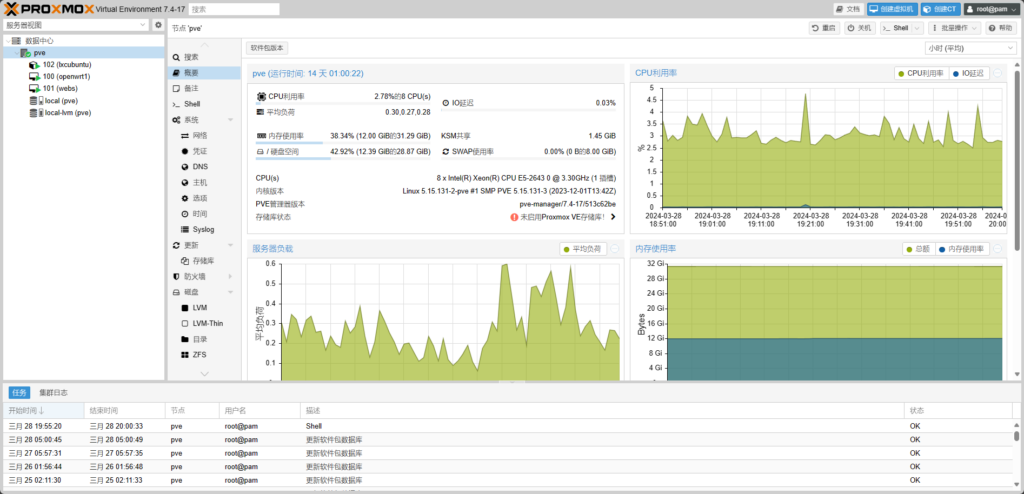Open LVM disks item

pyautogui.click(x=204, y=308)
